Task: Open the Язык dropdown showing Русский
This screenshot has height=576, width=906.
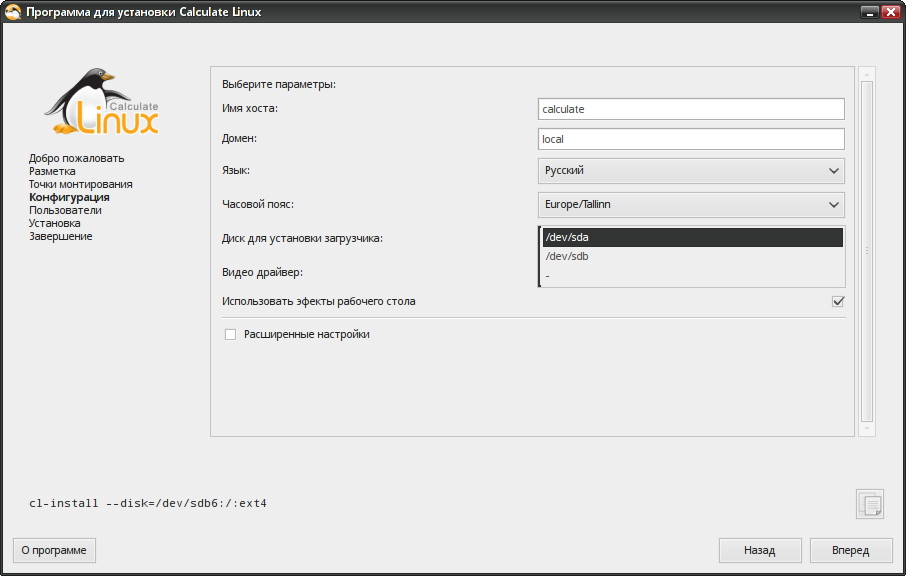Action: tap(691, 170)
